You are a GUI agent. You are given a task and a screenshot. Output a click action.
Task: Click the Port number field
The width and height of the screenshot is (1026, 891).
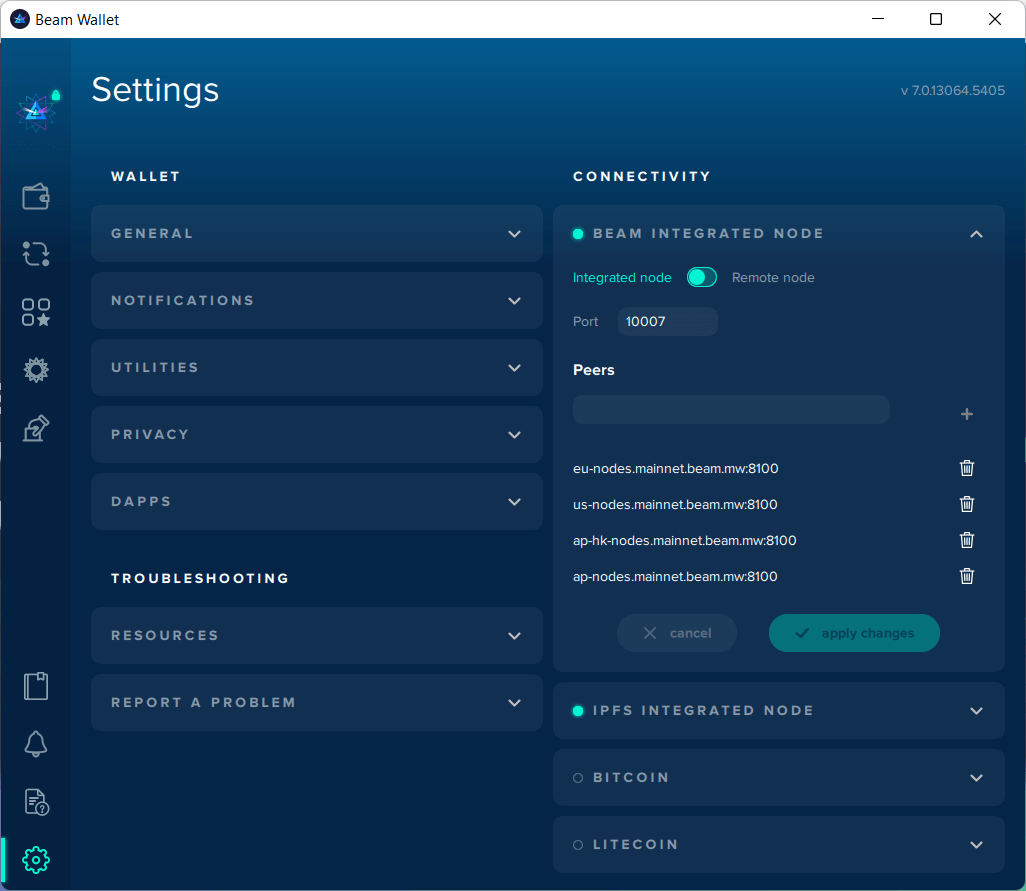pyautogui.click(x=667, y=322)
